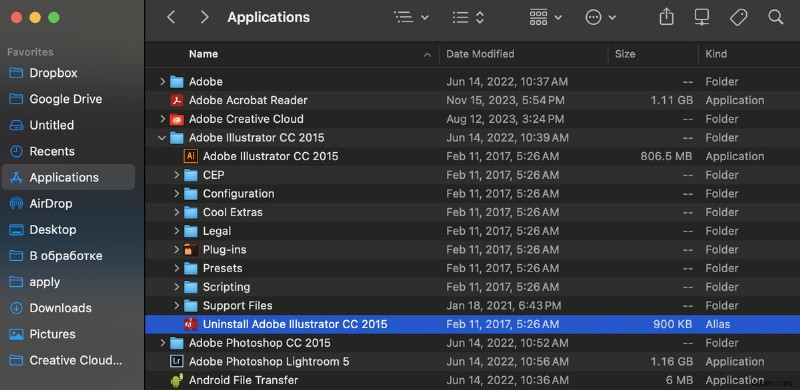Click the Scripting folder icon

pos(190,287)
